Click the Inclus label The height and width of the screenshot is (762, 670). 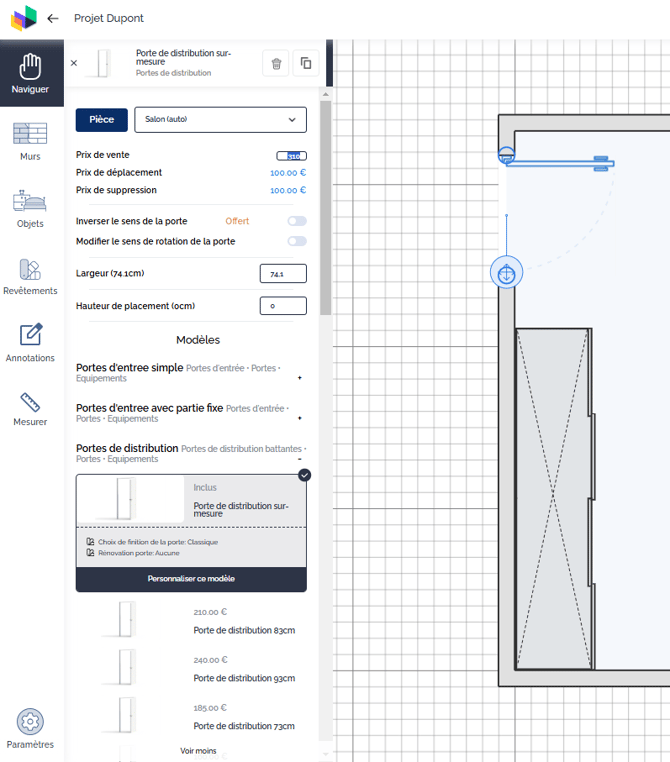click(205, 487)
